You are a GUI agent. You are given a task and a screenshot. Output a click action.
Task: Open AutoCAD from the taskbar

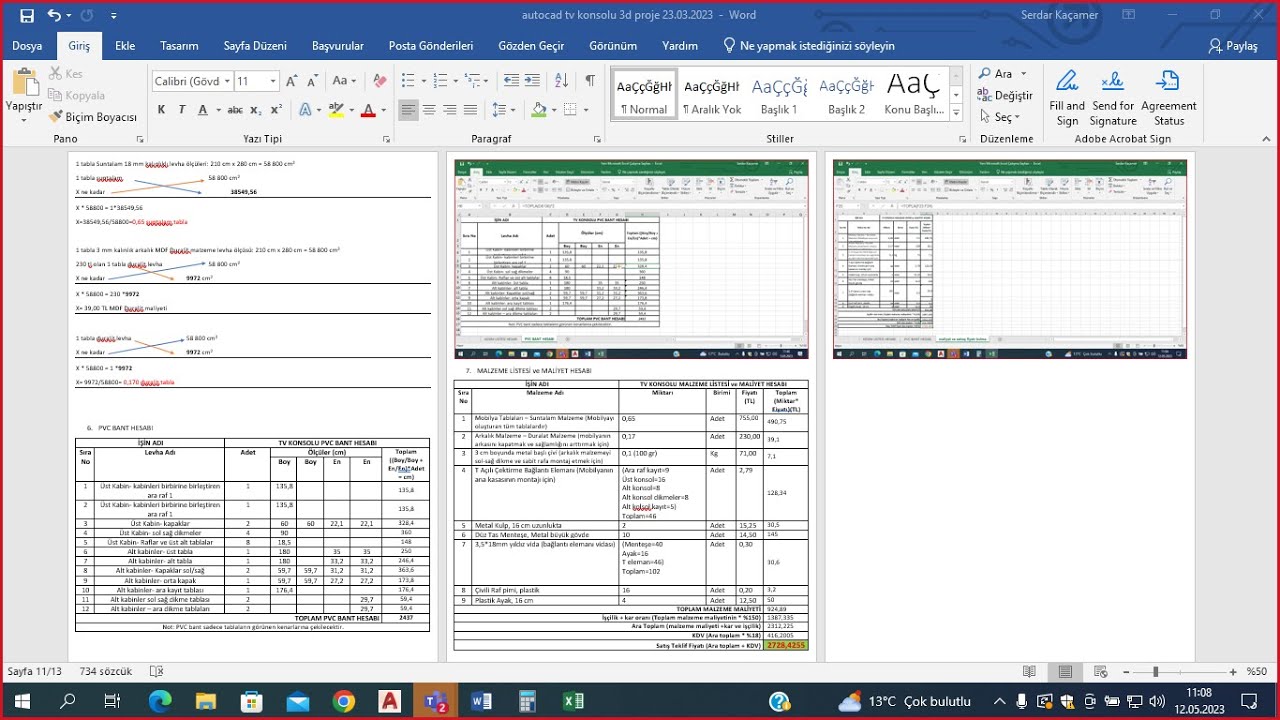[389, 701]
